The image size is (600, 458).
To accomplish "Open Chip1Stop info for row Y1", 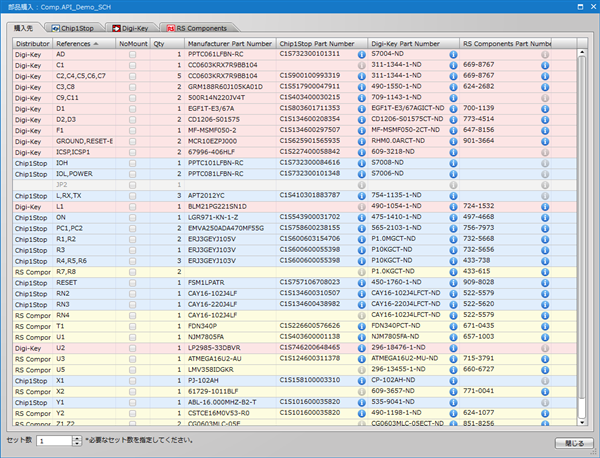I will pyautogui.click(x=362, y=403).
